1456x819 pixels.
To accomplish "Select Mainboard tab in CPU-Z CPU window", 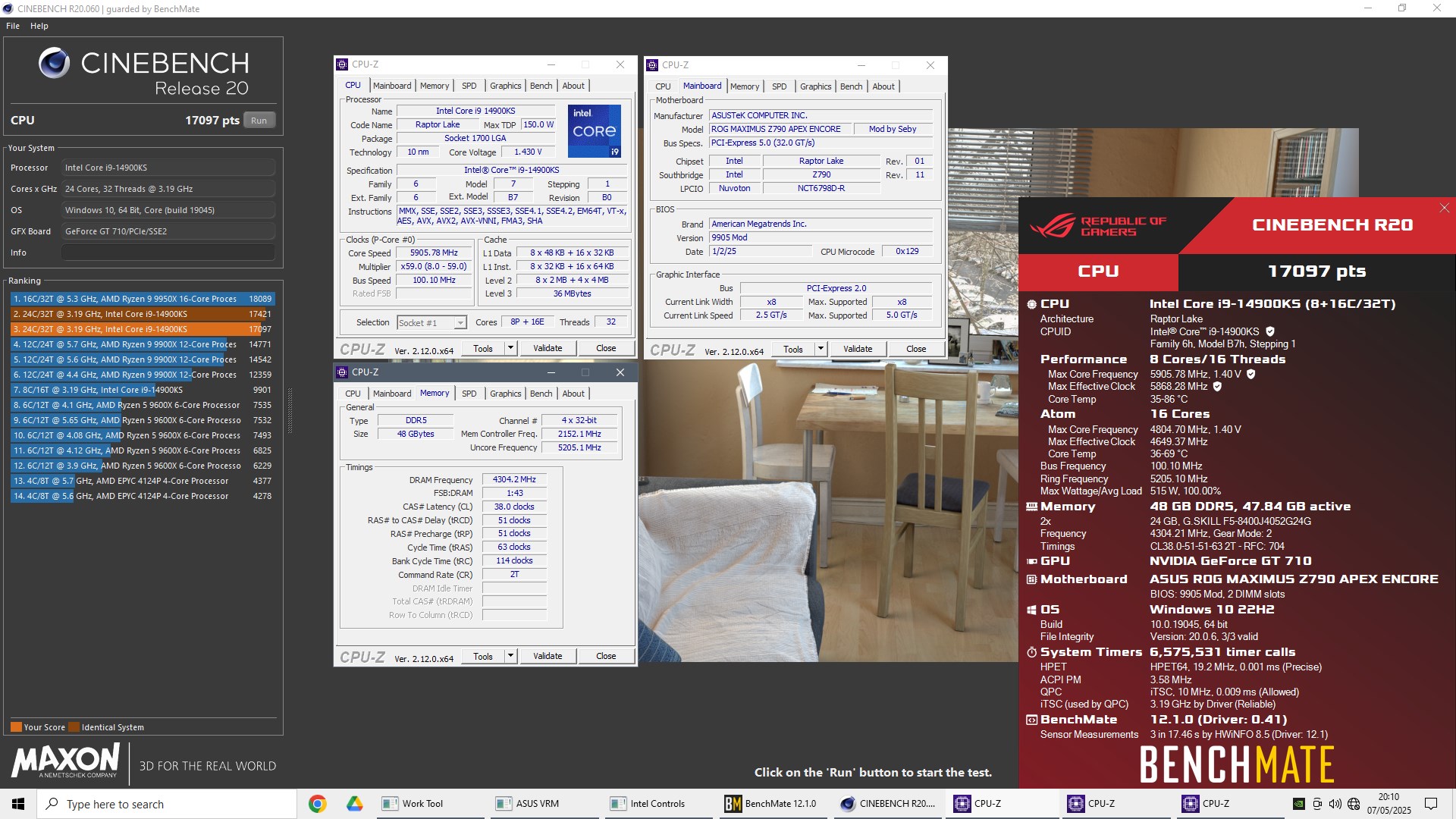I will 392,86.
